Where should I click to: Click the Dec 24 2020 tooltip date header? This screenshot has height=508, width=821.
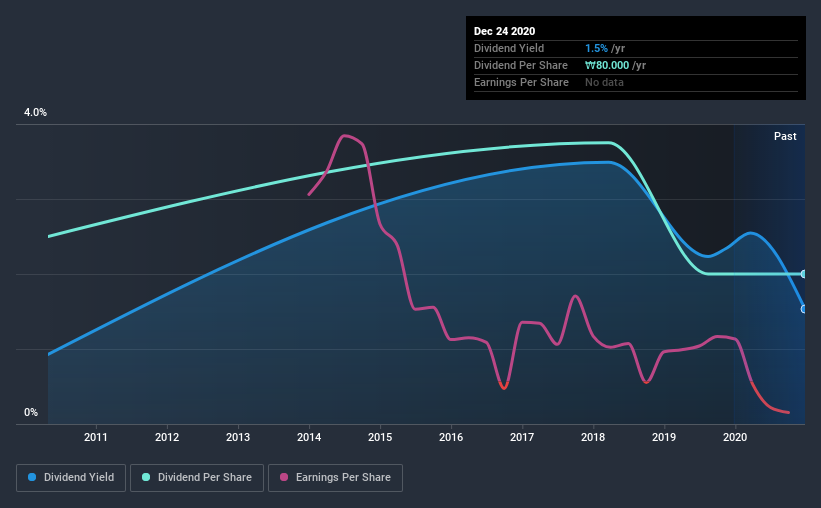point(504,31)
